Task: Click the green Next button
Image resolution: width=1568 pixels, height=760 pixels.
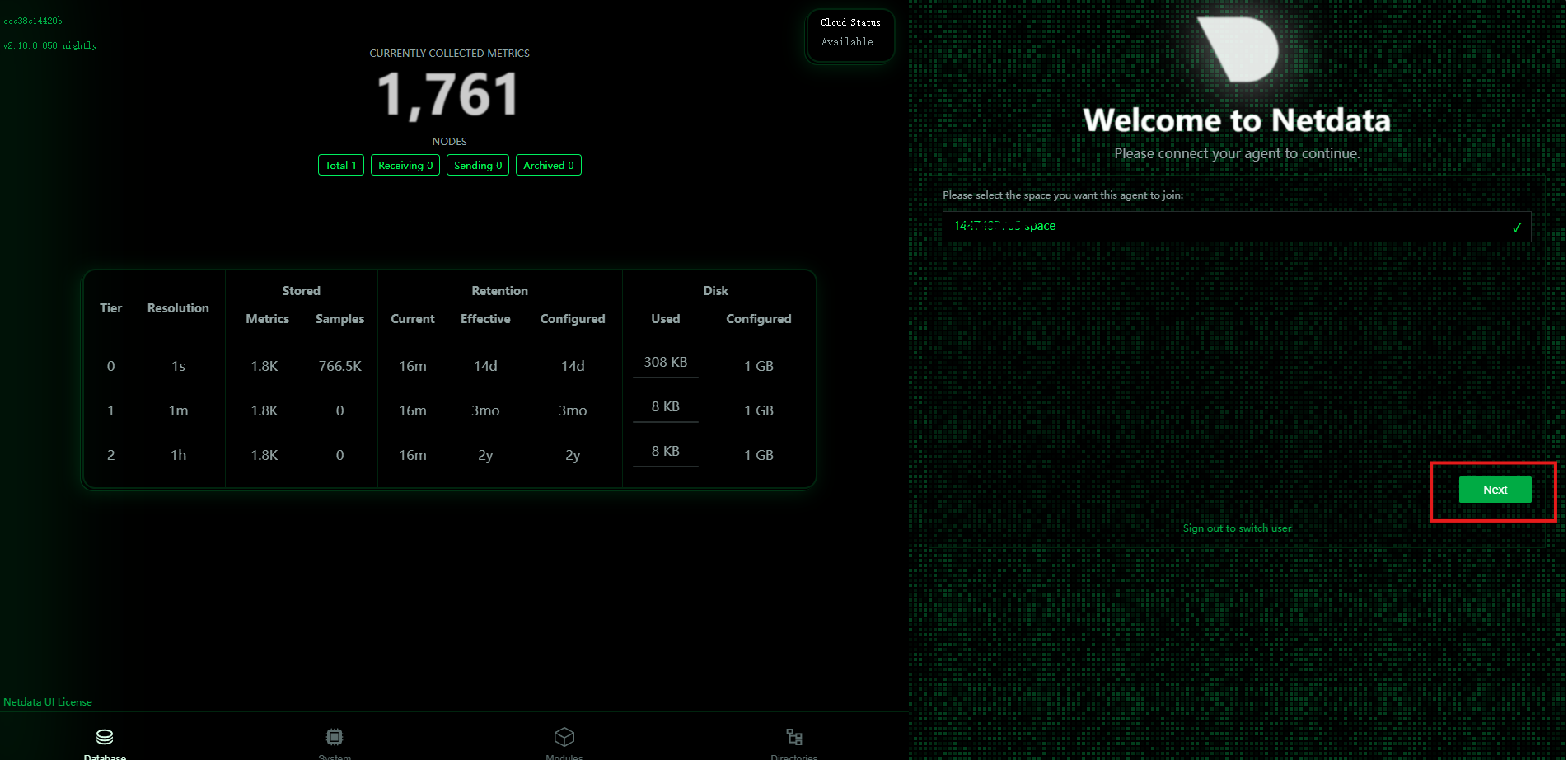Action: 1495,490
